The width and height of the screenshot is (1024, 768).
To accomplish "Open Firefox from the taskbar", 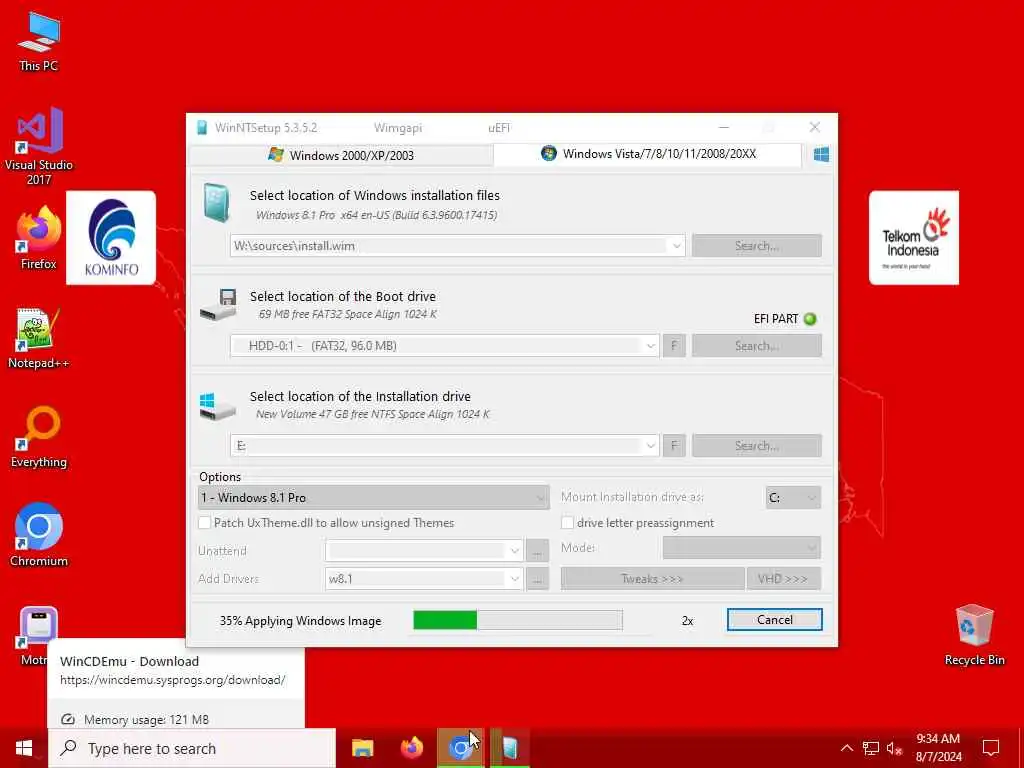I will (411, 748).
